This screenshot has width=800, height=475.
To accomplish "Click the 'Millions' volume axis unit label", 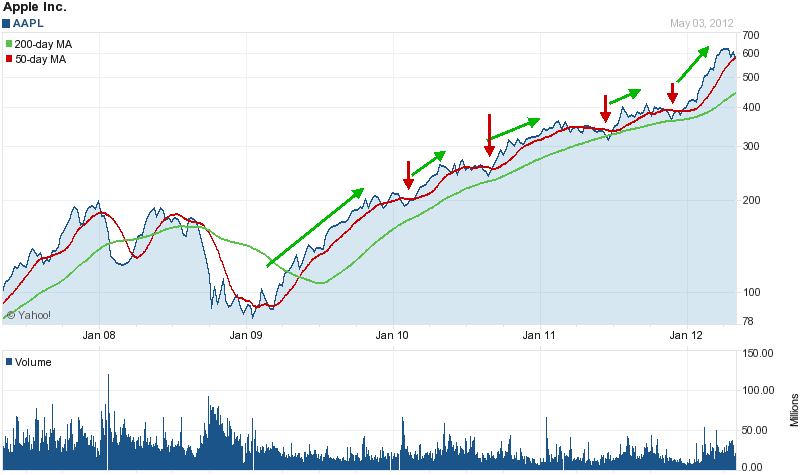I will click(x=794, y=410).
